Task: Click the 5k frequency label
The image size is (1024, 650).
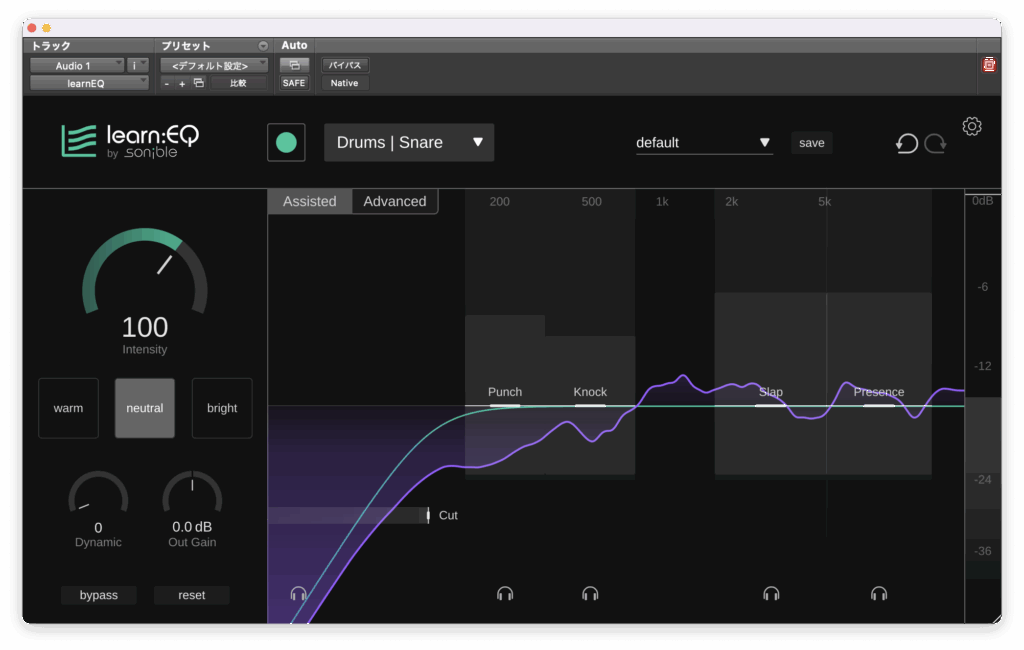Action: coord(824,202)
